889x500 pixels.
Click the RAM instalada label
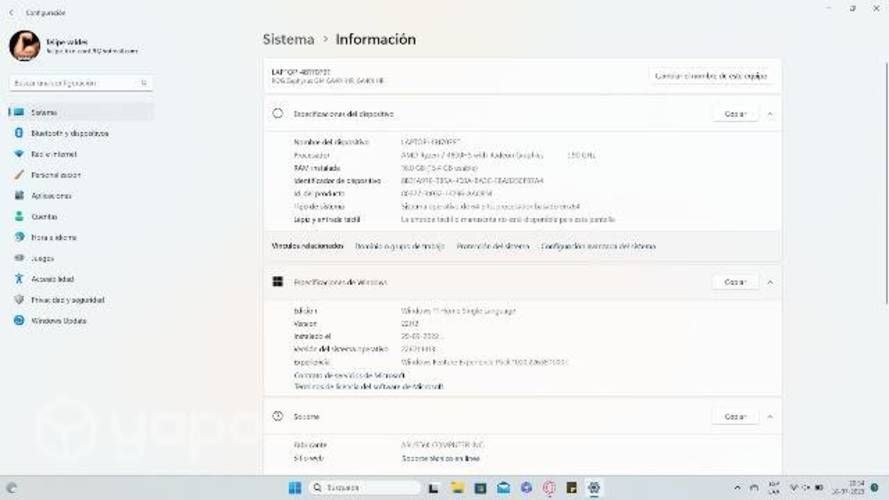pyautogui.click(x=317, y=168)
